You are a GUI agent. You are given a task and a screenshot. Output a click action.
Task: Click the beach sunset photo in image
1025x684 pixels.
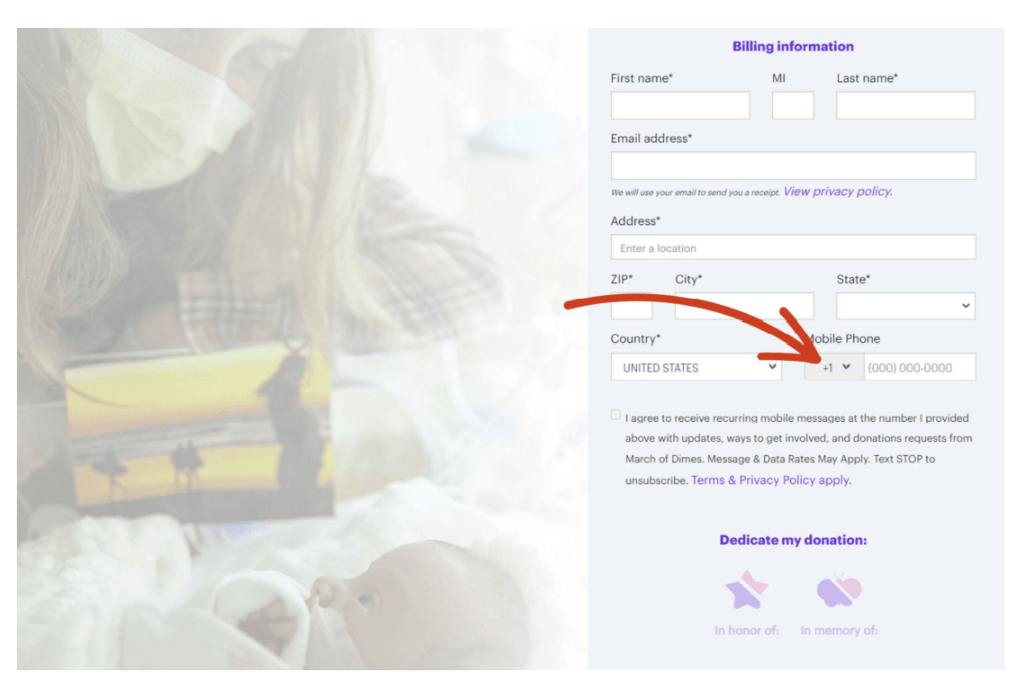pos(199,430)
